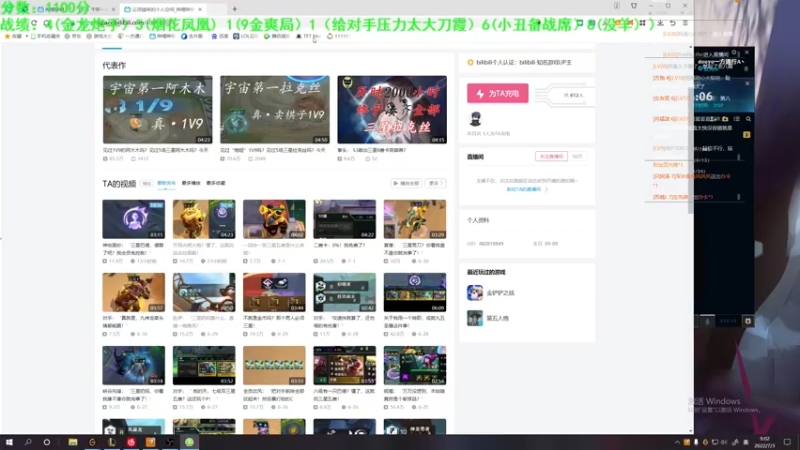800x450 pixels.
Task: Open the star favorites bookmark
Action: click(14, 36)
